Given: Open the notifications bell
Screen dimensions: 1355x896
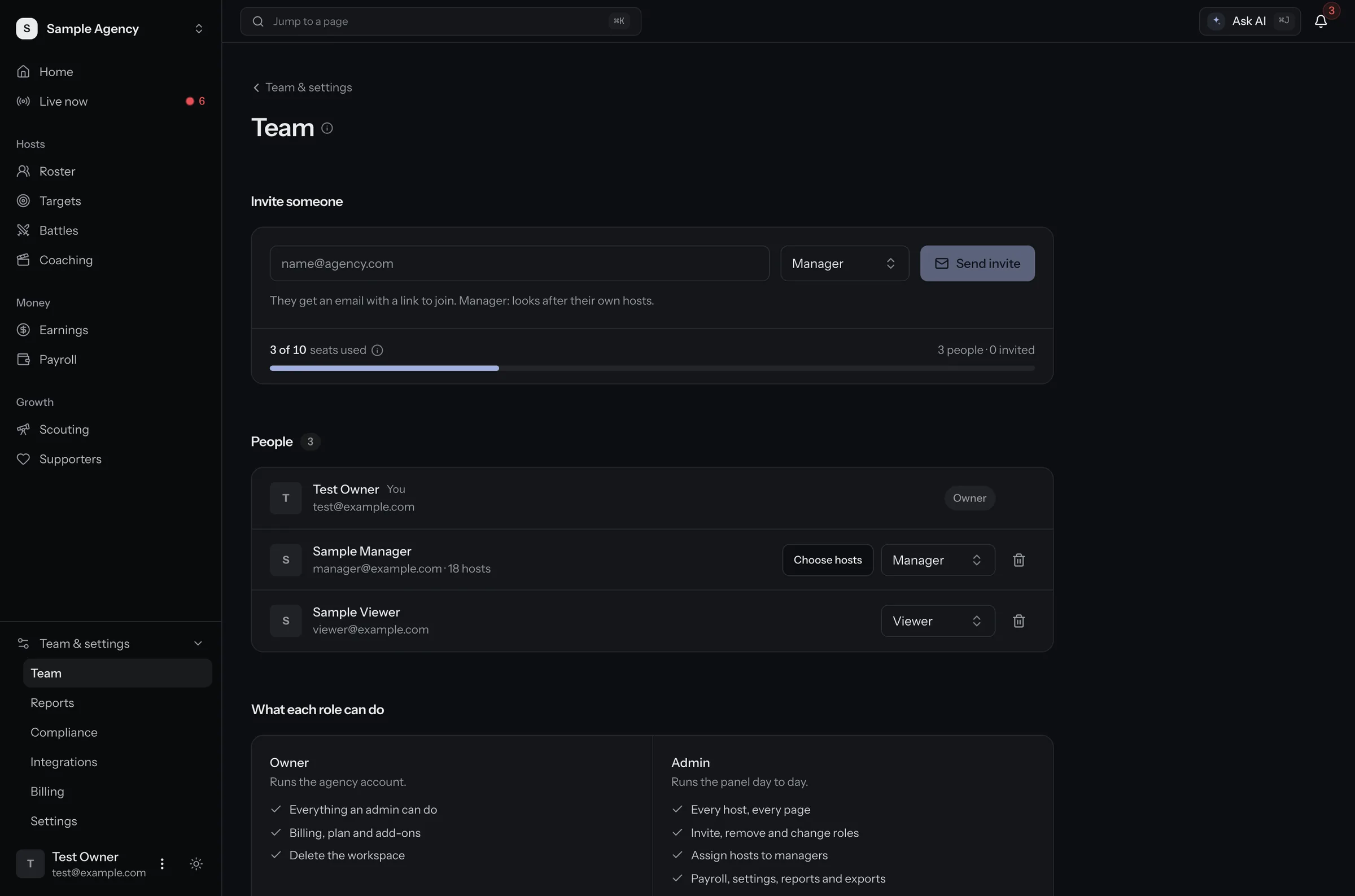Looking at the screenshot, I should pos(1320,21).
